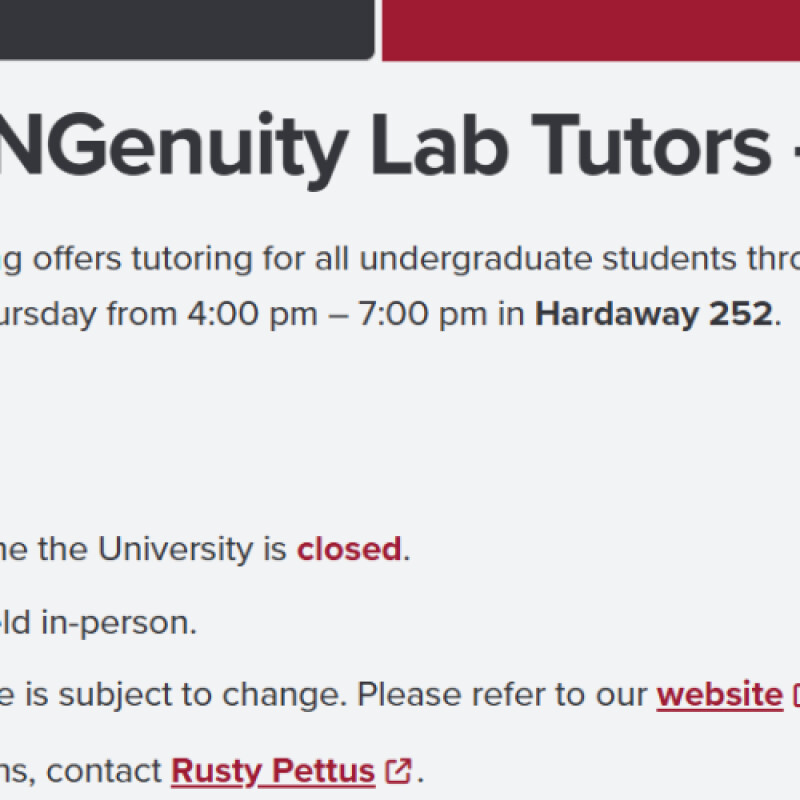Click the external link icon beside Rusty Pettus
This screenshot has height=800, width=800.
pos(400,771)
